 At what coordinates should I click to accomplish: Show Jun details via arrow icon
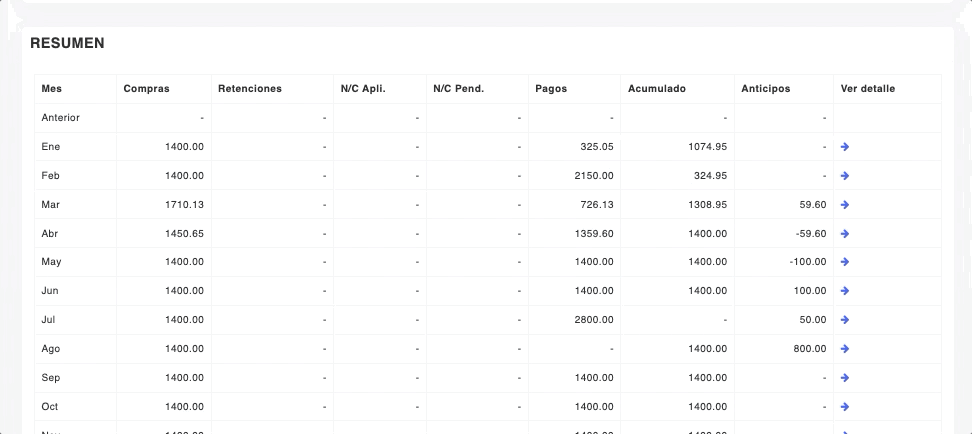pos(845,291)
